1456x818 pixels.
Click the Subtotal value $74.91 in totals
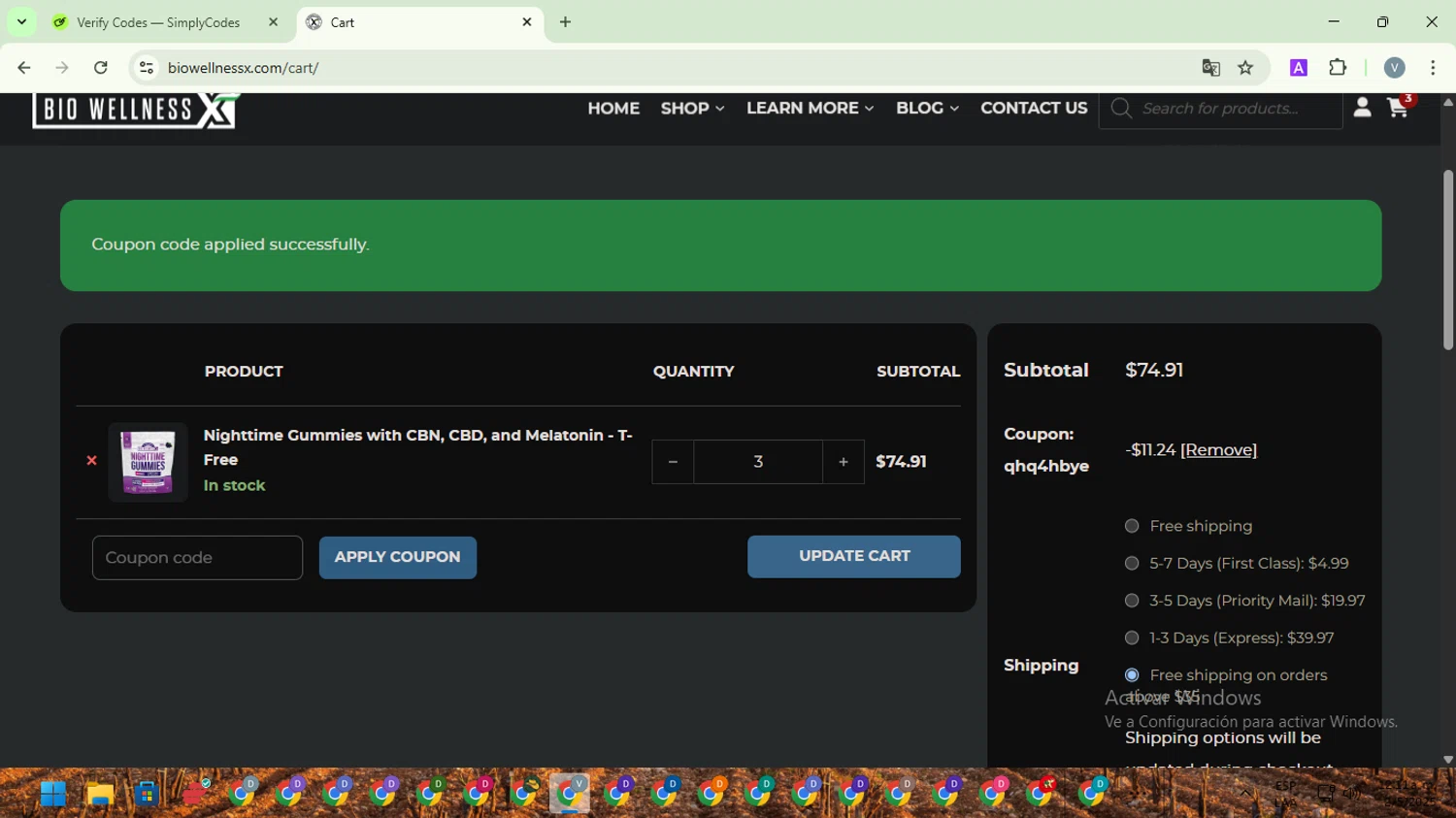tap(1154, 370)
